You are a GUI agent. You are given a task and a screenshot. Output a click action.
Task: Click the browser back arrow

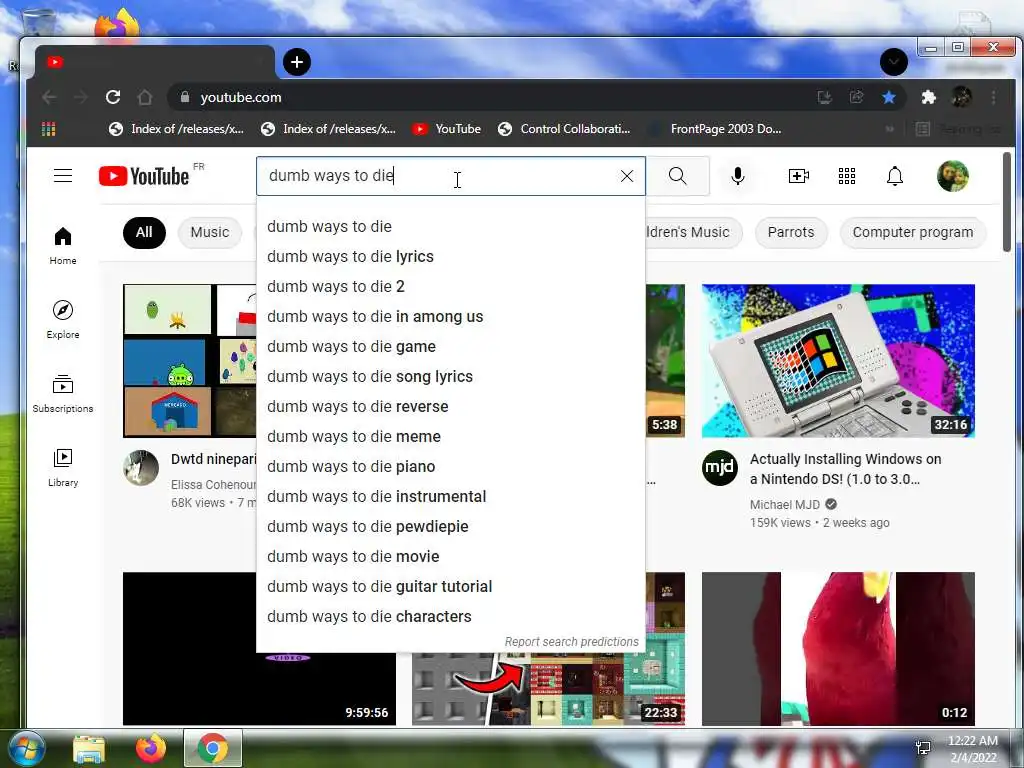(x=49, y=97)
